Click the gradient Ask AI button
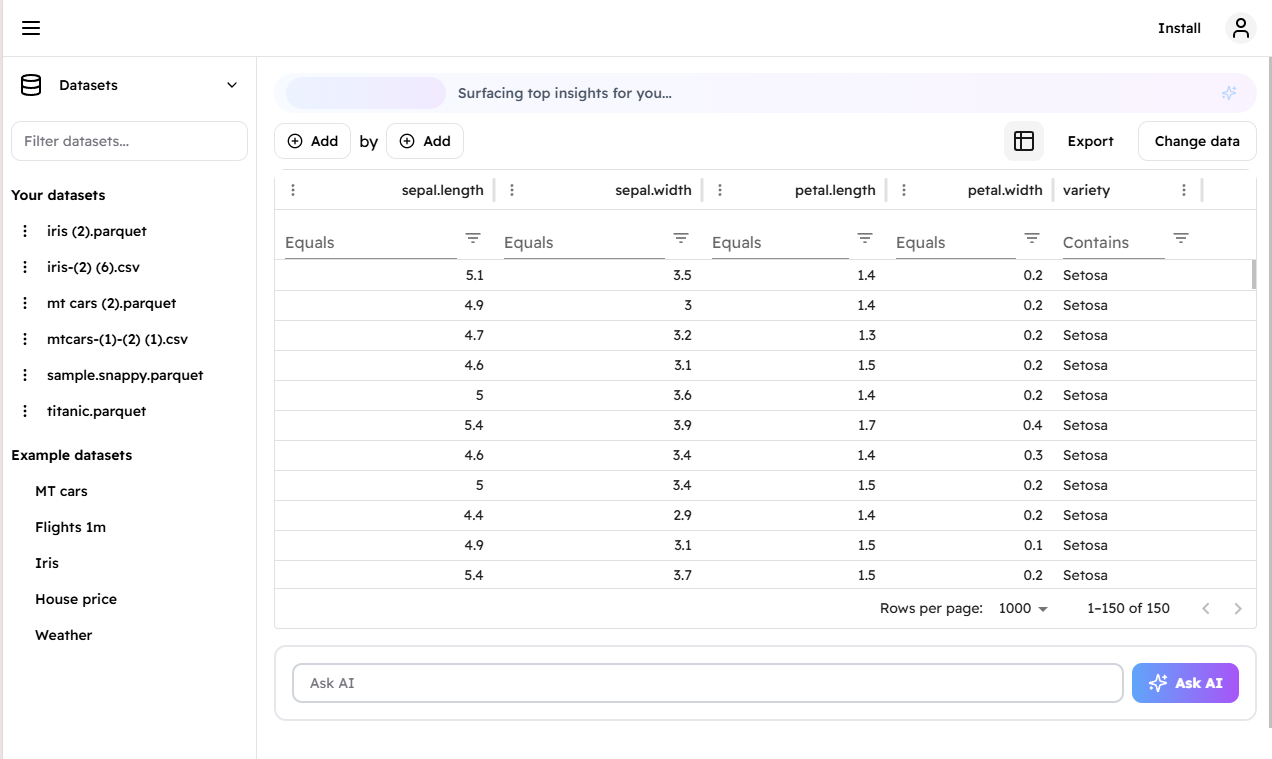The image size is (1272, 759). tap(1185, 683)
